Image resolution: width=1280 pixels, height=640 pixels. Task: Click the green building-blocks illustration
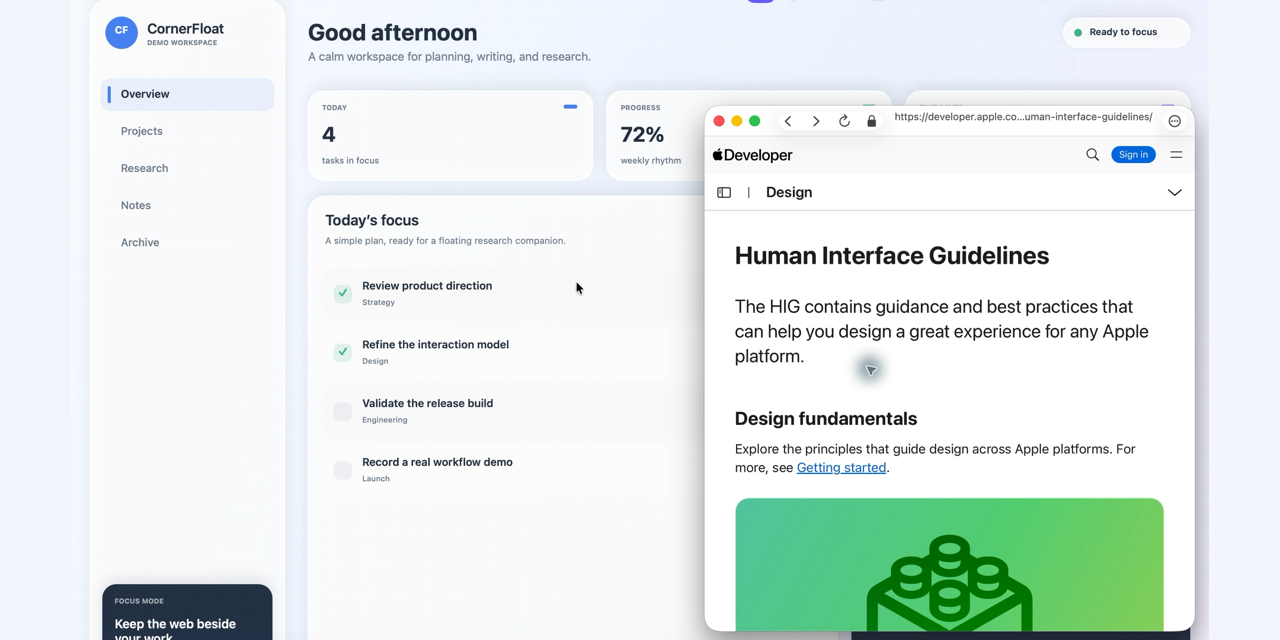pyautogui.click(x=949, y=564)
